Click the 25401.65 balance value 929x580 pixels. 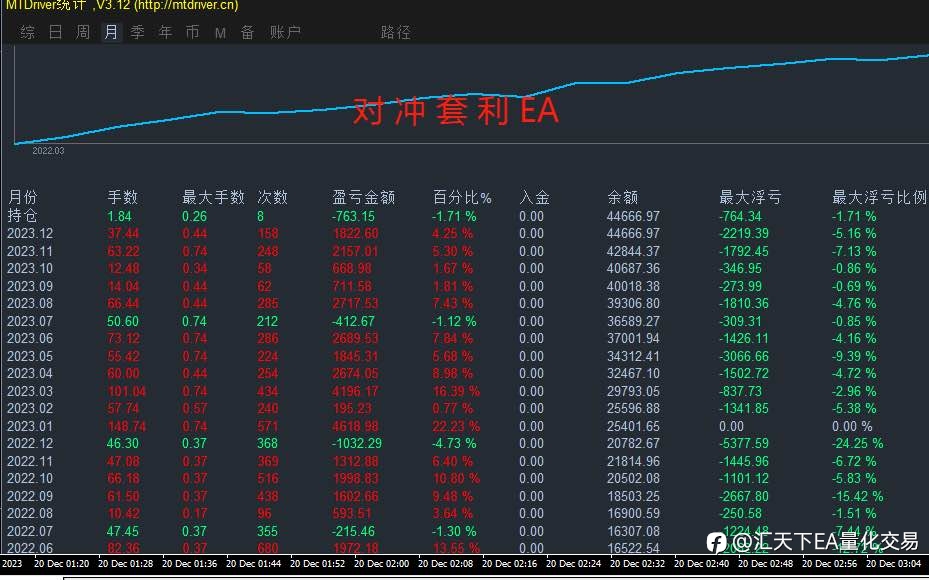tap(633, 426)
